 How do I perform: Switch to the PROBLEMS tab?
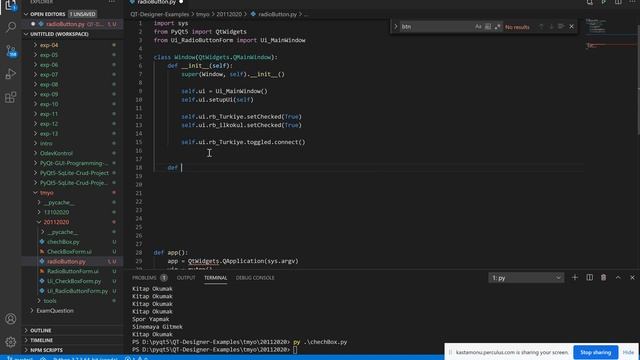coord(149,278)
